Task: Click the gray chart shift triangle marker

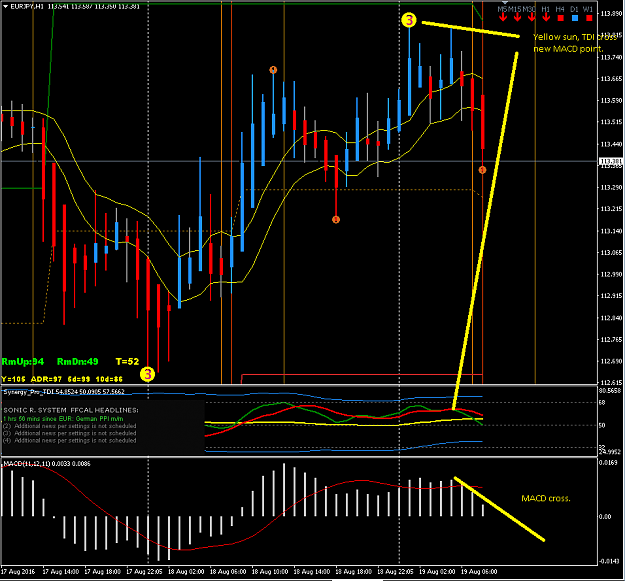Action: click(505, 2)
